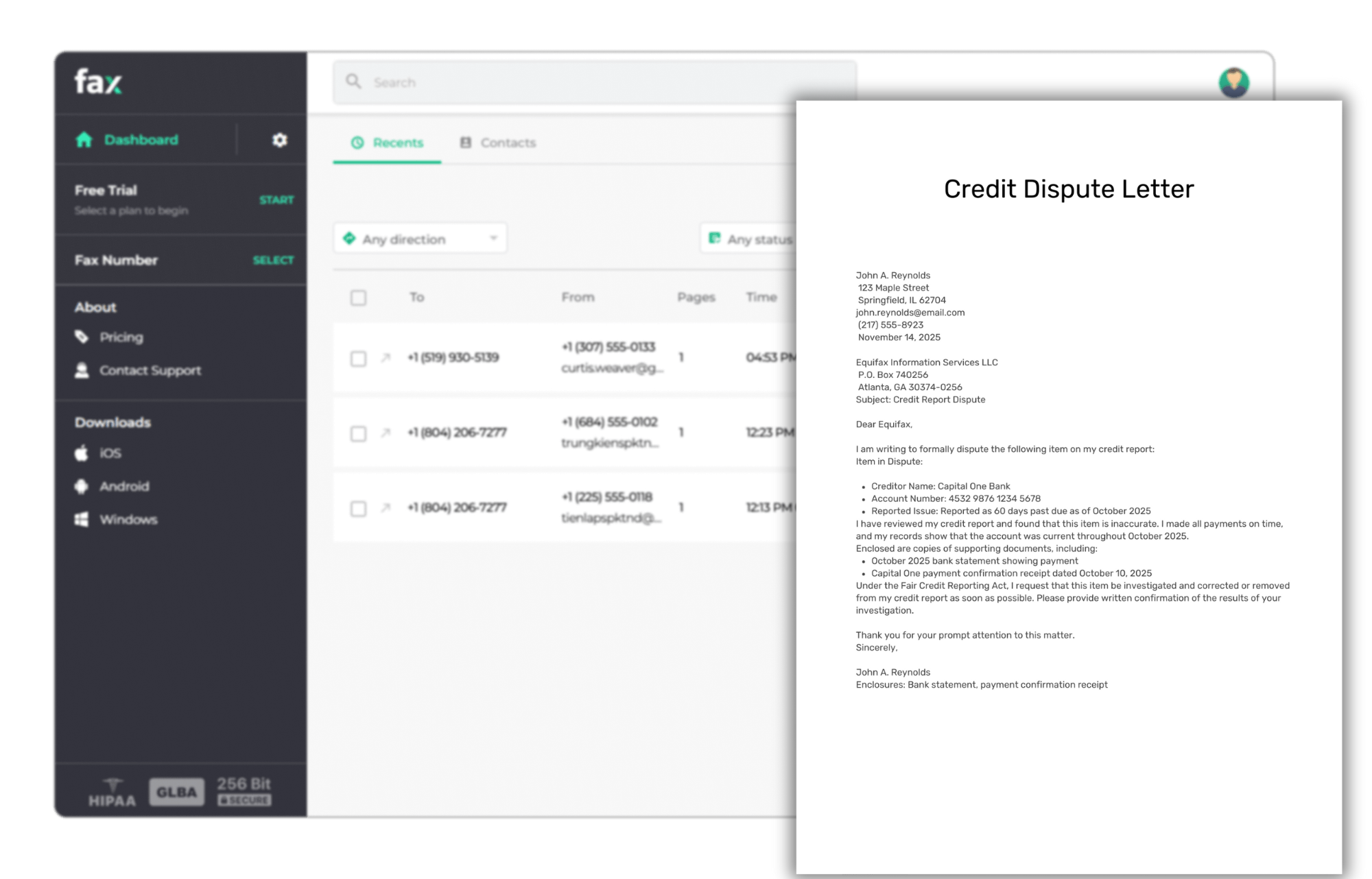Screen dimensions: 1372x879
Task: Click the Android download icon
Action: coord(82,486)
